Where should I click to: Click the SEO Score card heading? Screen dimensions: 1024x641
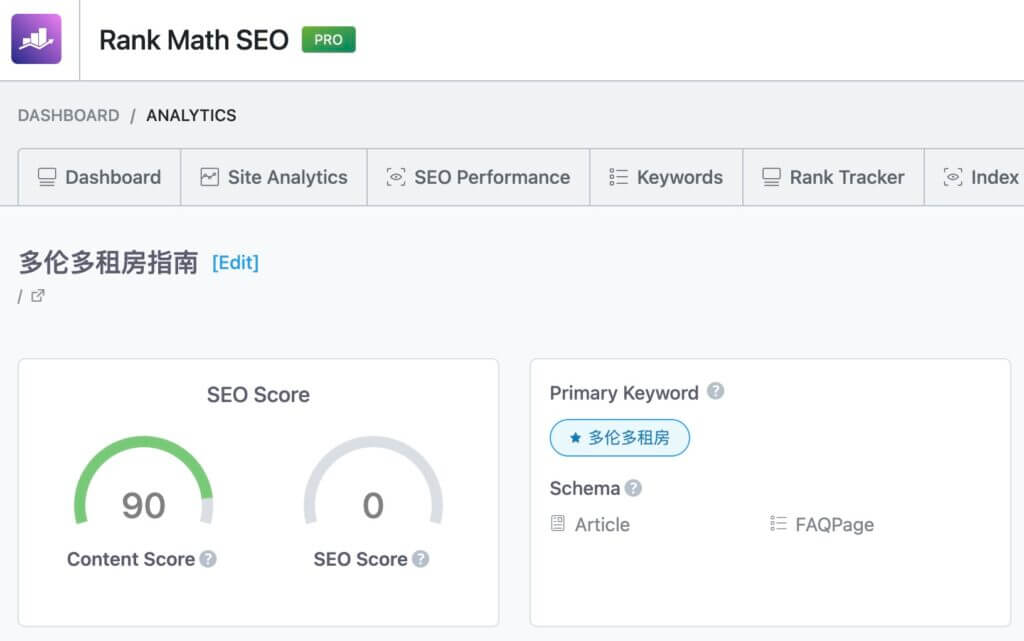259,395
